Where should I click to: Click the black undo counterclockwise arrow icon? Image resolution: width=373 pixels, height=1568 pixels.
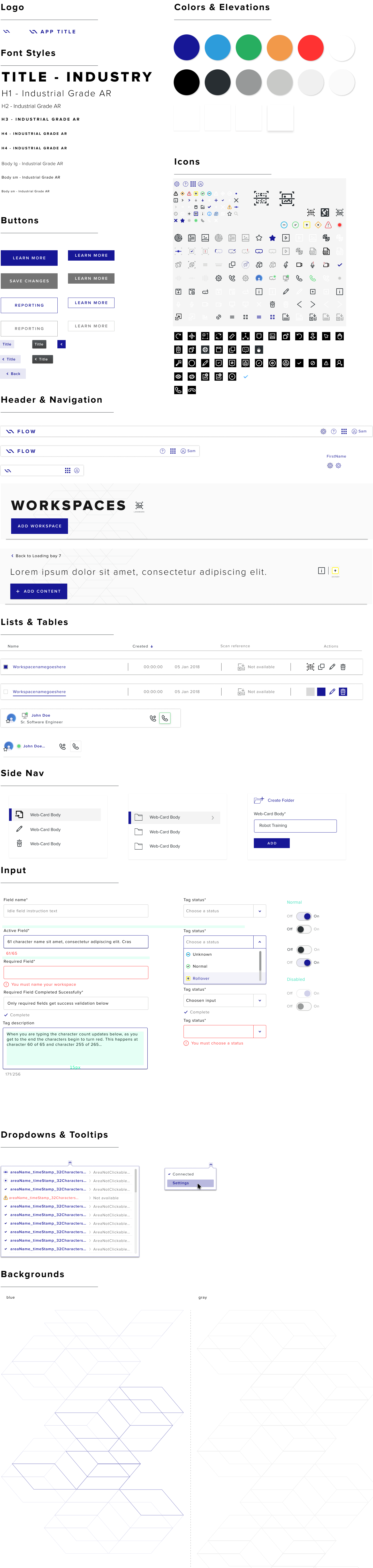299,336
